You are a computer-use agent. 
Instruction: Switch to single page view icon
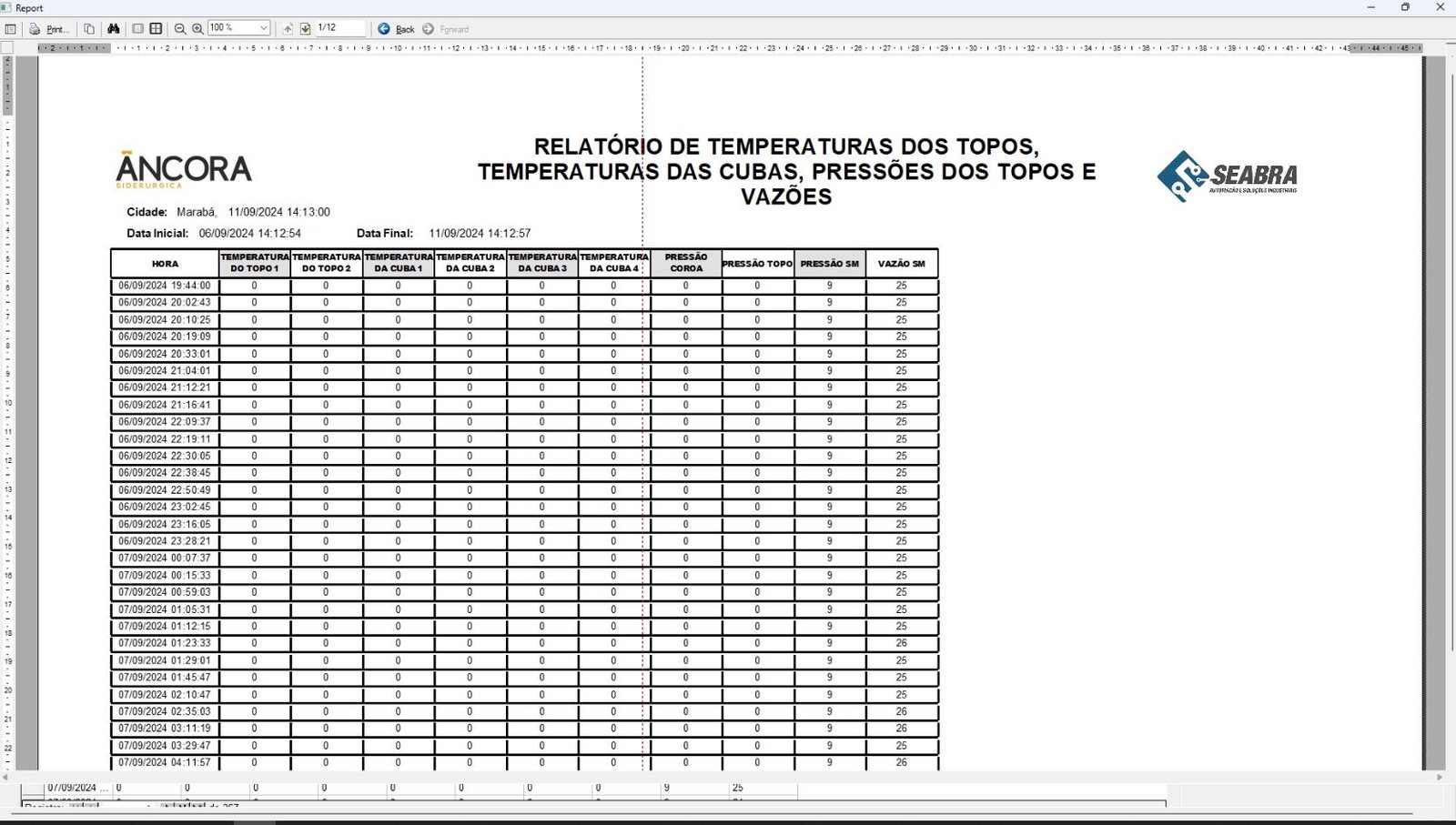coord(138,29)
